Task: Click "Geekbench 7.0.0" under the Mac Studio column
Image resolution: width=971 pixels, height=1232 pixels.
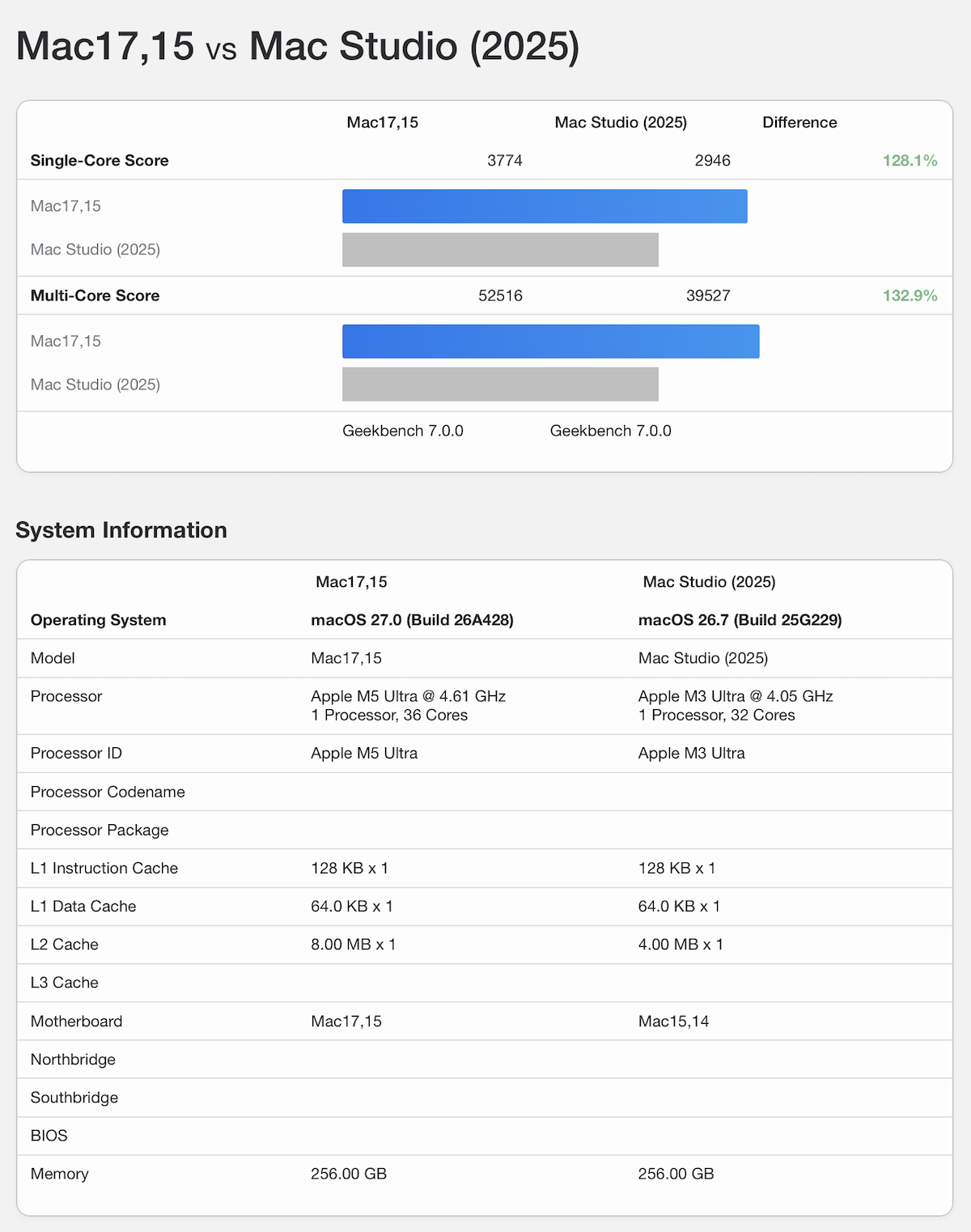Action: click(x=611, y=431)
